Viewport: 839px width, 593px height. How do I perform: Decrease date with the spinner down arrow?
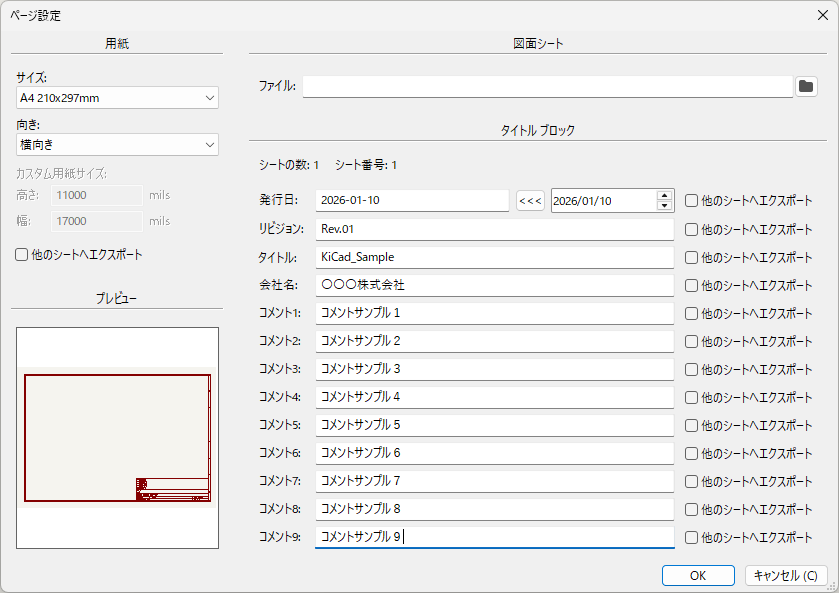tap(665, 206)
